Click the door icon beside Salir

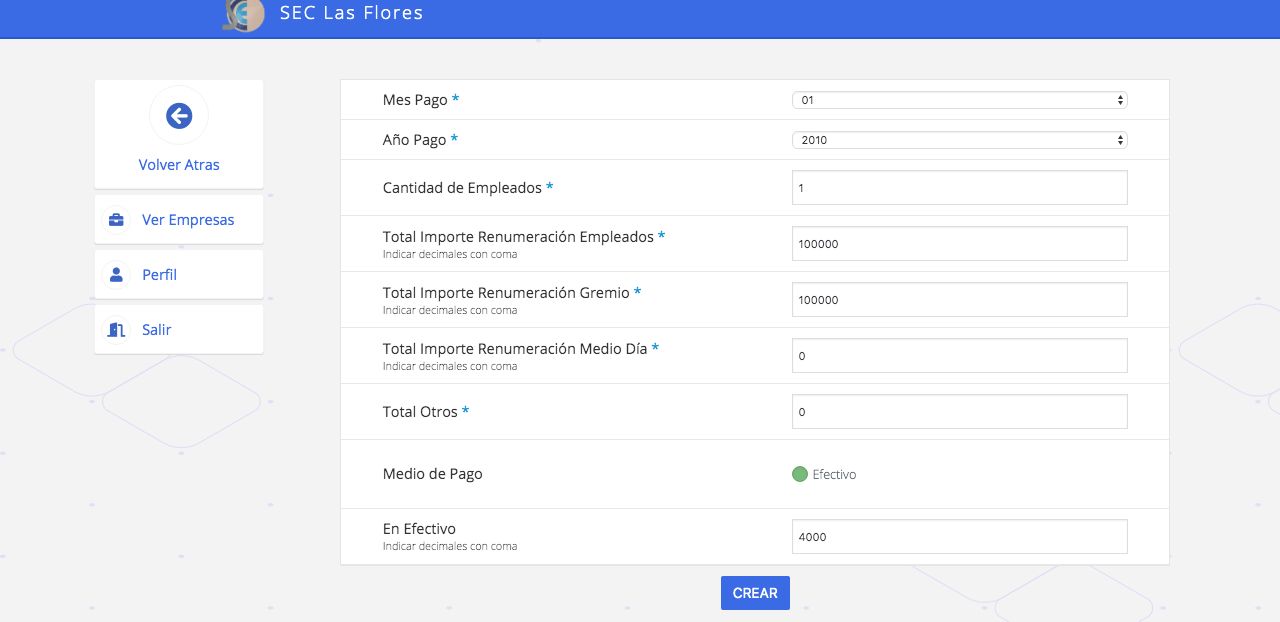click(117, 330)
